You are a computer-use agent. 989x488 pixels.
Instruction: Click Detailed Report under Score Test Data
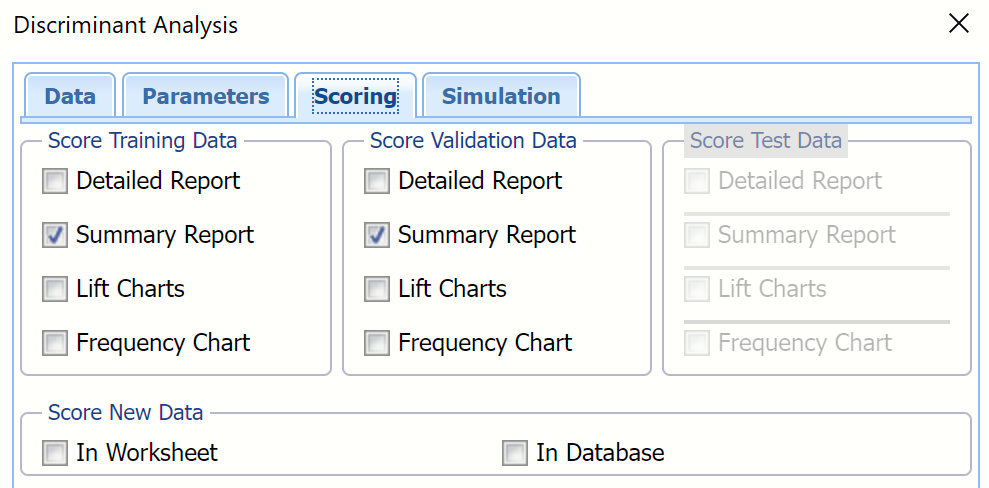pyautogui.click(x=697, y=181)
